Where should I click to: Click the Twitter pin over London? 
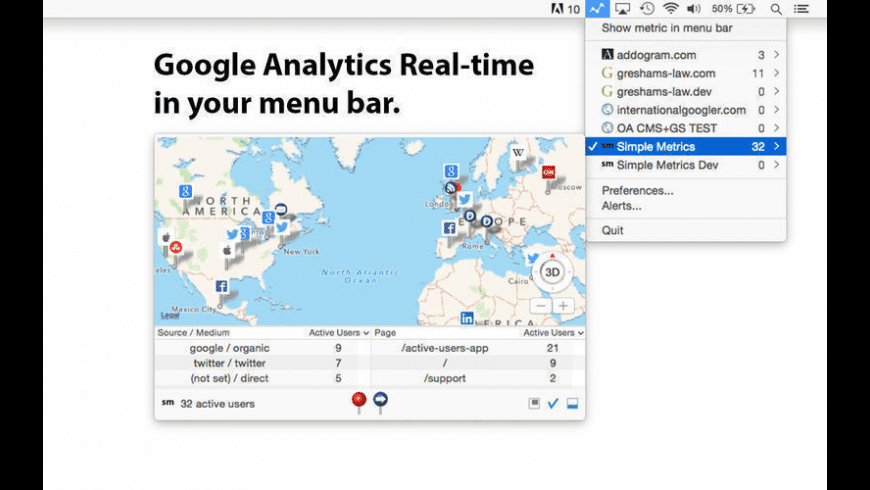coord(465,199)
